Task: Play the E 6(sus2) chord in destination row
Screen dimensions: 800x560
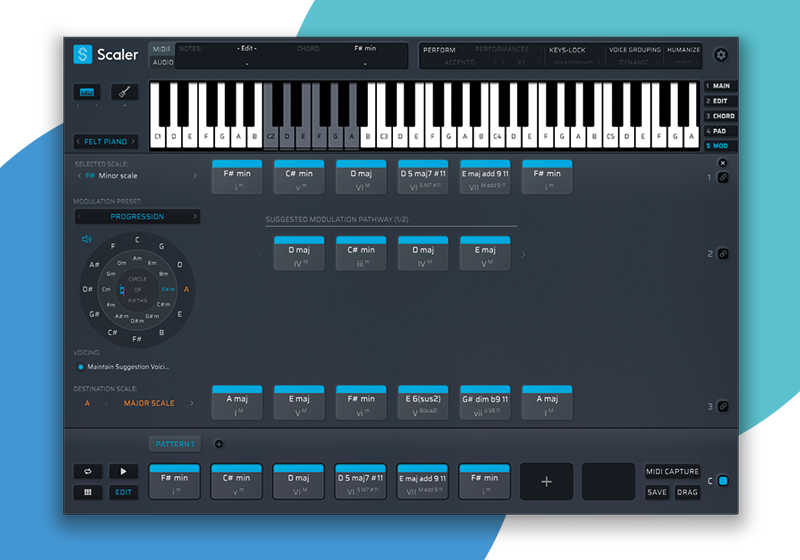Action: 423,402
